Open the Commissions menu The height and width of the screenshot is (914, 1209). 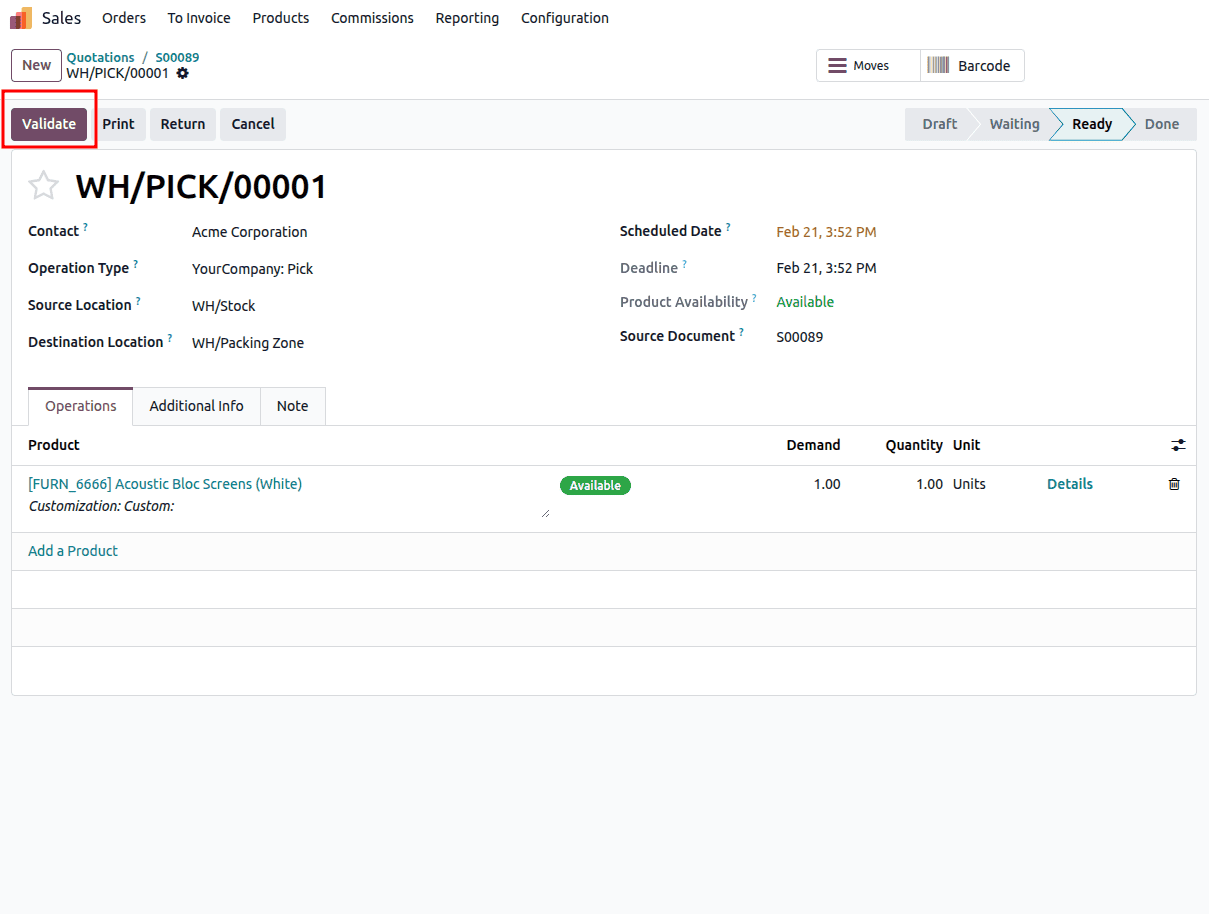tap(372, 18)
